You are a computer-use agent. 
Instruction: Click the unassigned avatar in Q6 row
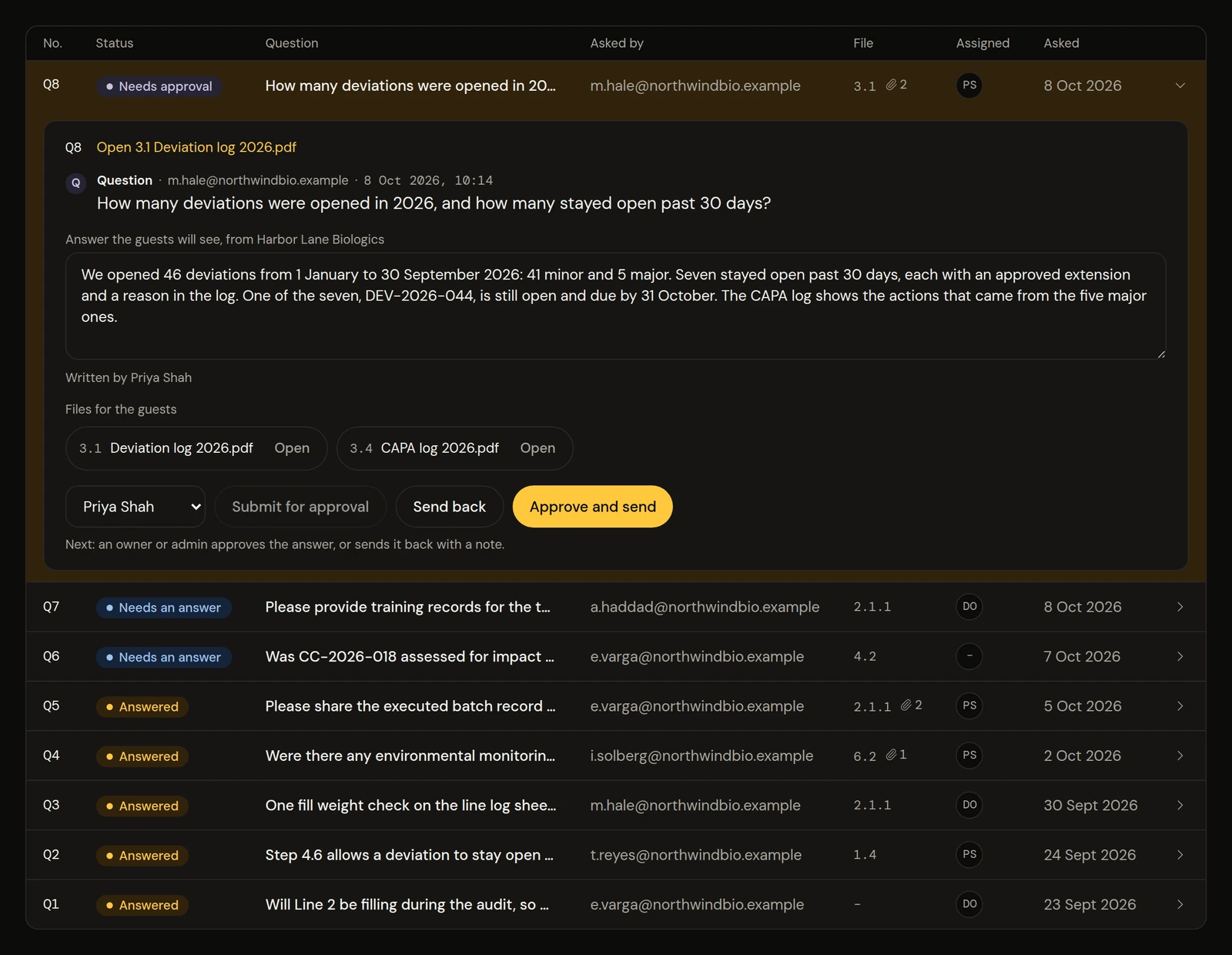[969, 656]
